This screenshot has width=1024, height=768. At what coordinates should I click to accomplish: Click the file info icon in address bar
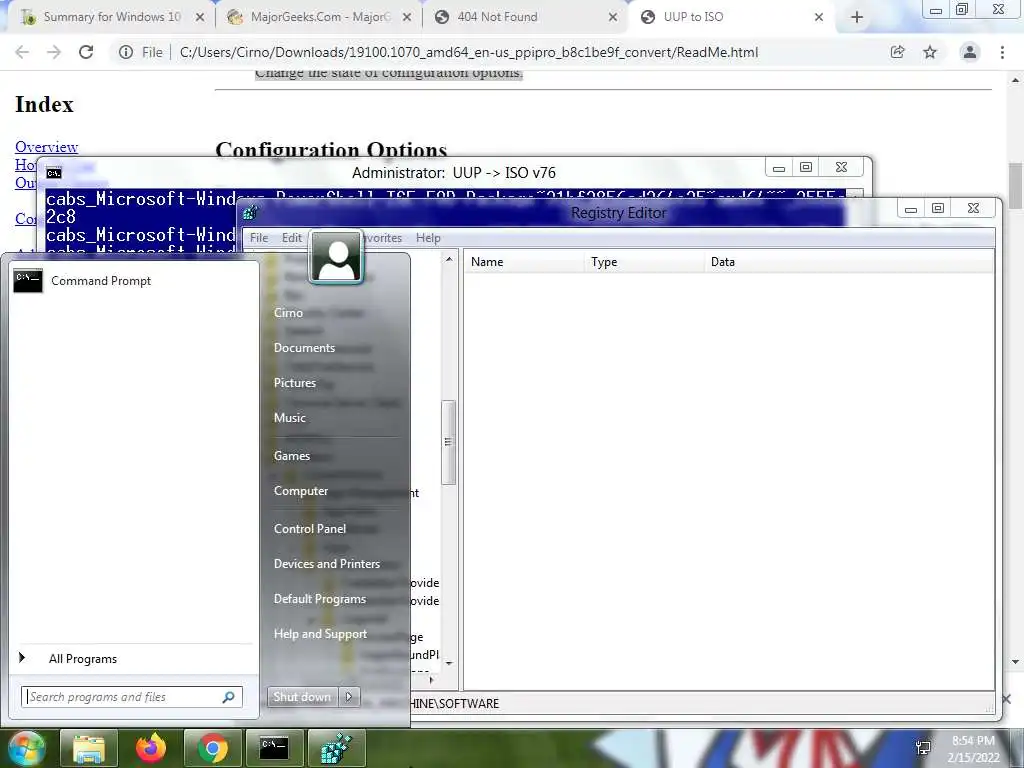tap(126, 52)
